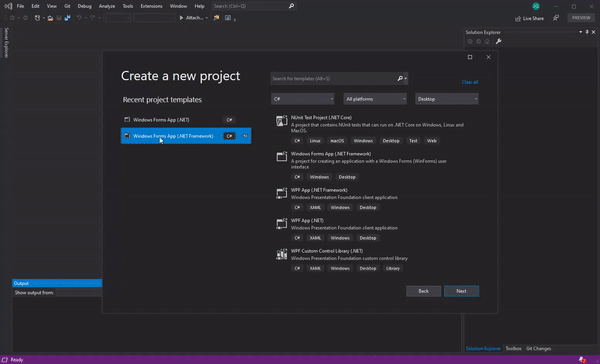600x364 pixels.
Task: Unpin the Windows Forms App (.NET Framework) recent template
Action: 245,136
